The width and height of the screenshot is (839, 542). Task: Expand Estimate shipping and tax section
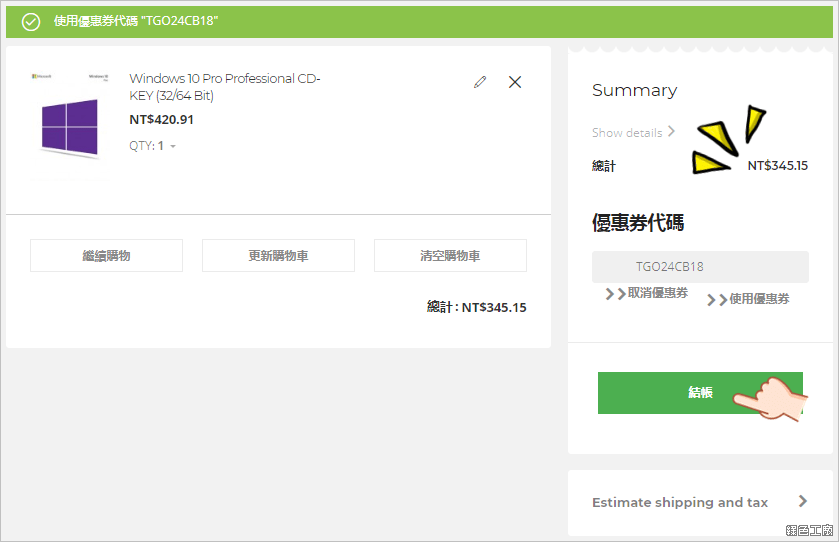tap(699, 502)
